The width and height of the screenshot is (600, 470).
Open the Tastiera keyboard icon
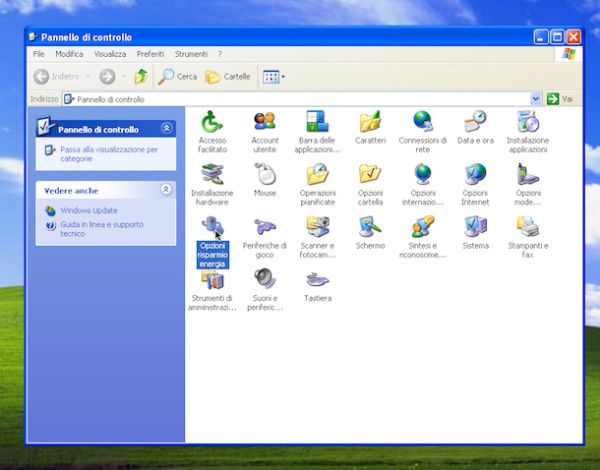[317, 282]
